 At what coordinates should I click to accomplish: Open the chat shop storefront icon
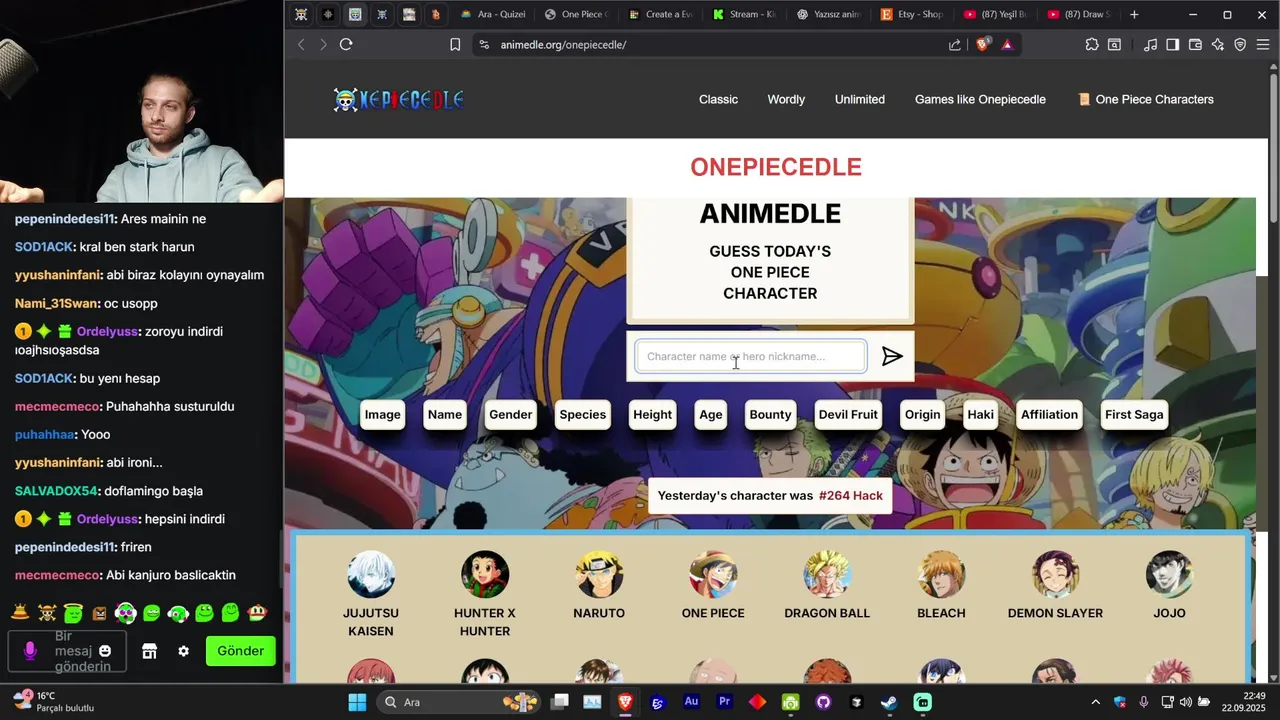pyautogui.click(x=149, y=651)
